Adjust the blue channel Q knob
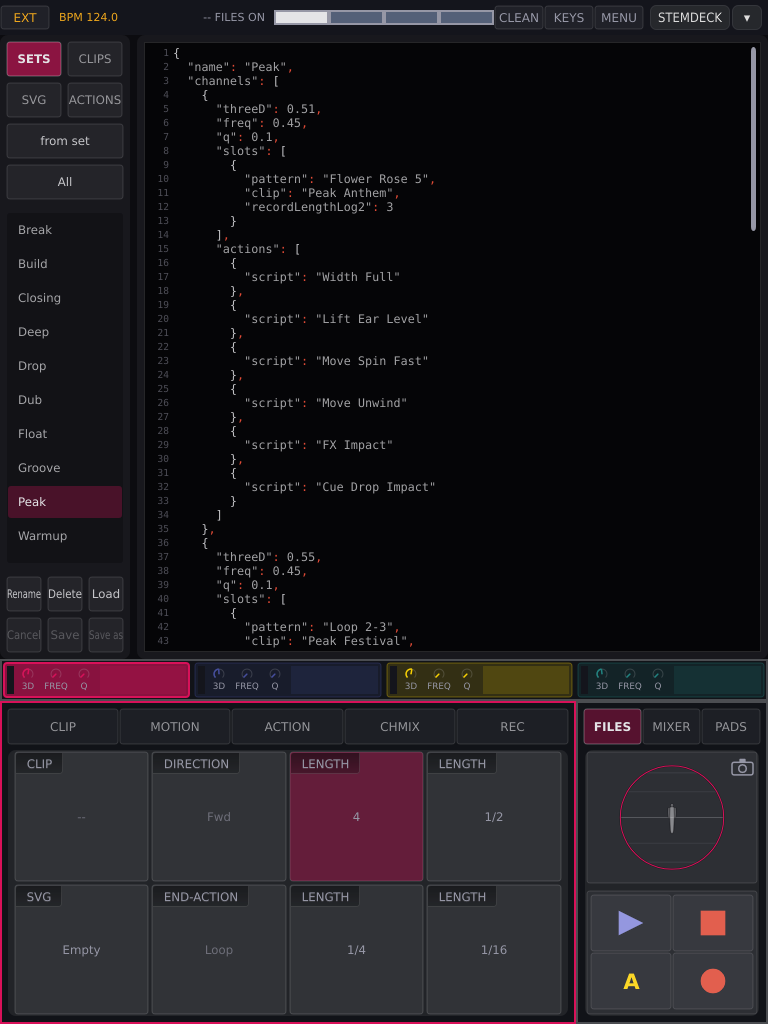Screen dimensions: 768x1024 275,674
